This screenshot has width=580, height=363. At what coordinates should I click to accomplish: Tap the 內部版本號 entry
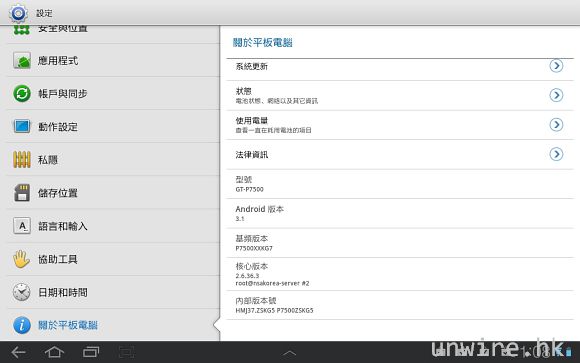point(400,305)
